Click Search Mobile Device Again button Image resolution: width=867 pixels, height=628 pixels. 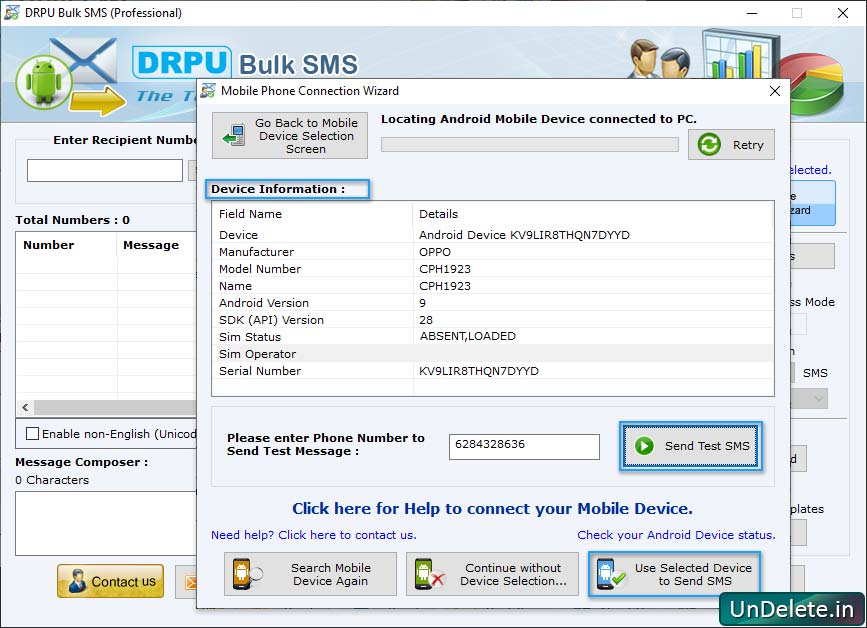310,574
